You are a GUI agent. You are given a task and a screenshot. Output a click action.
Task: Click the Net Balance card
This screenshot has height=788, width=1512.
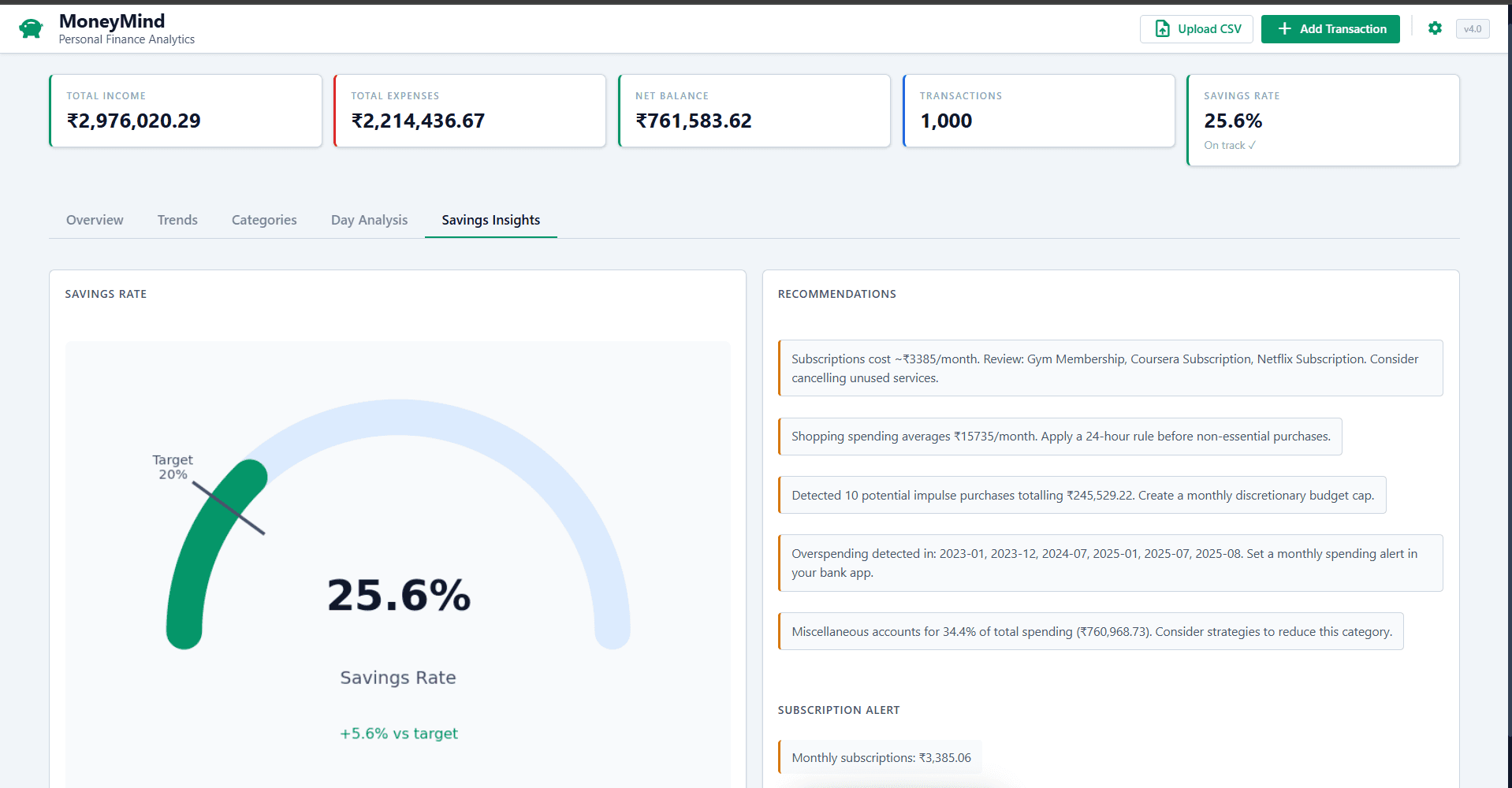pyautogui.click(x=754, y=111)
